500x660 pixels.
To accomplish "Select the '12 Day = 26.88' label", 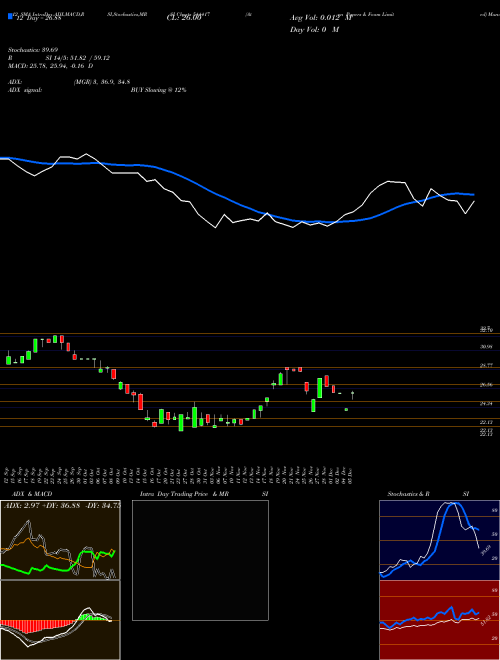I will pos(38,18).
